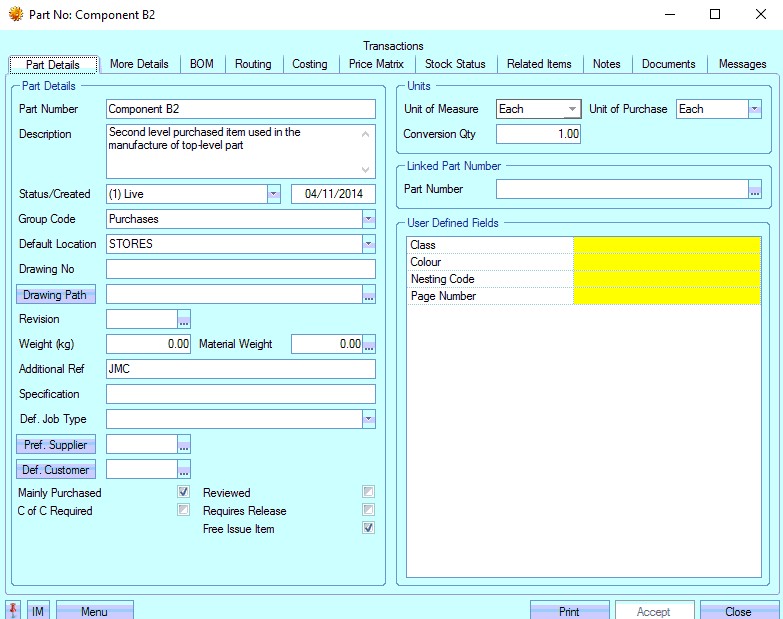Click the red pin icon at bottom left
This screenshot has width=783, height=619.
coord(14,610)
